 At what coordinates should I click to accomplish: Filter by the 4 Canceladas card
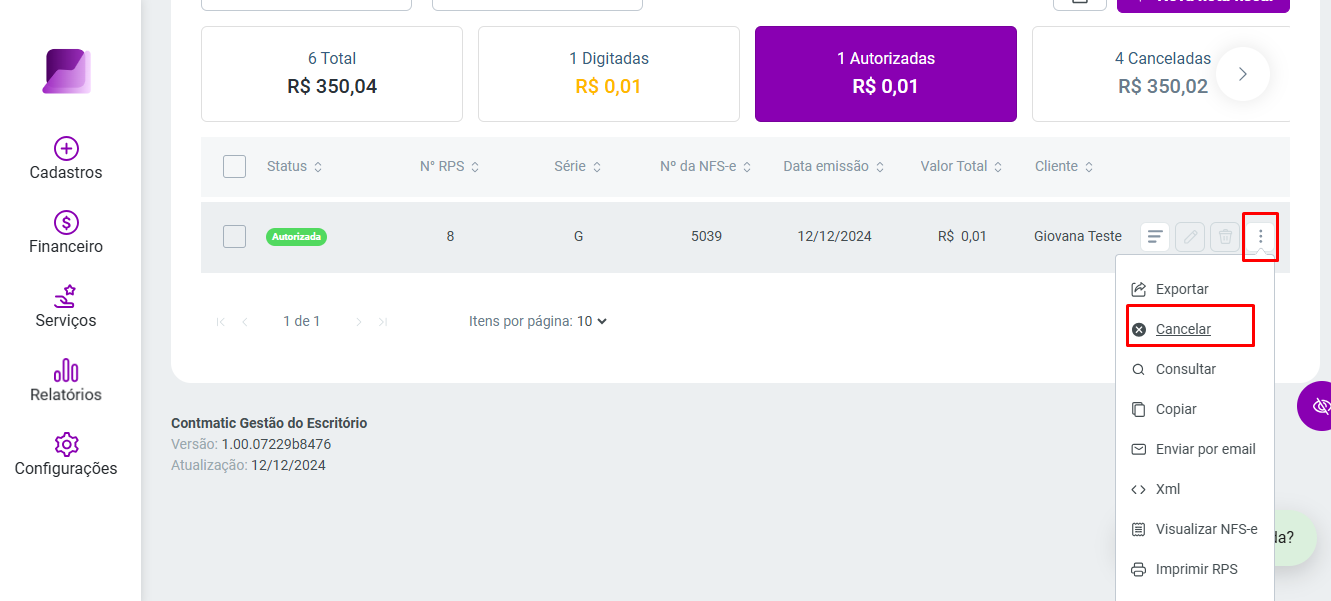(1161, 74)
